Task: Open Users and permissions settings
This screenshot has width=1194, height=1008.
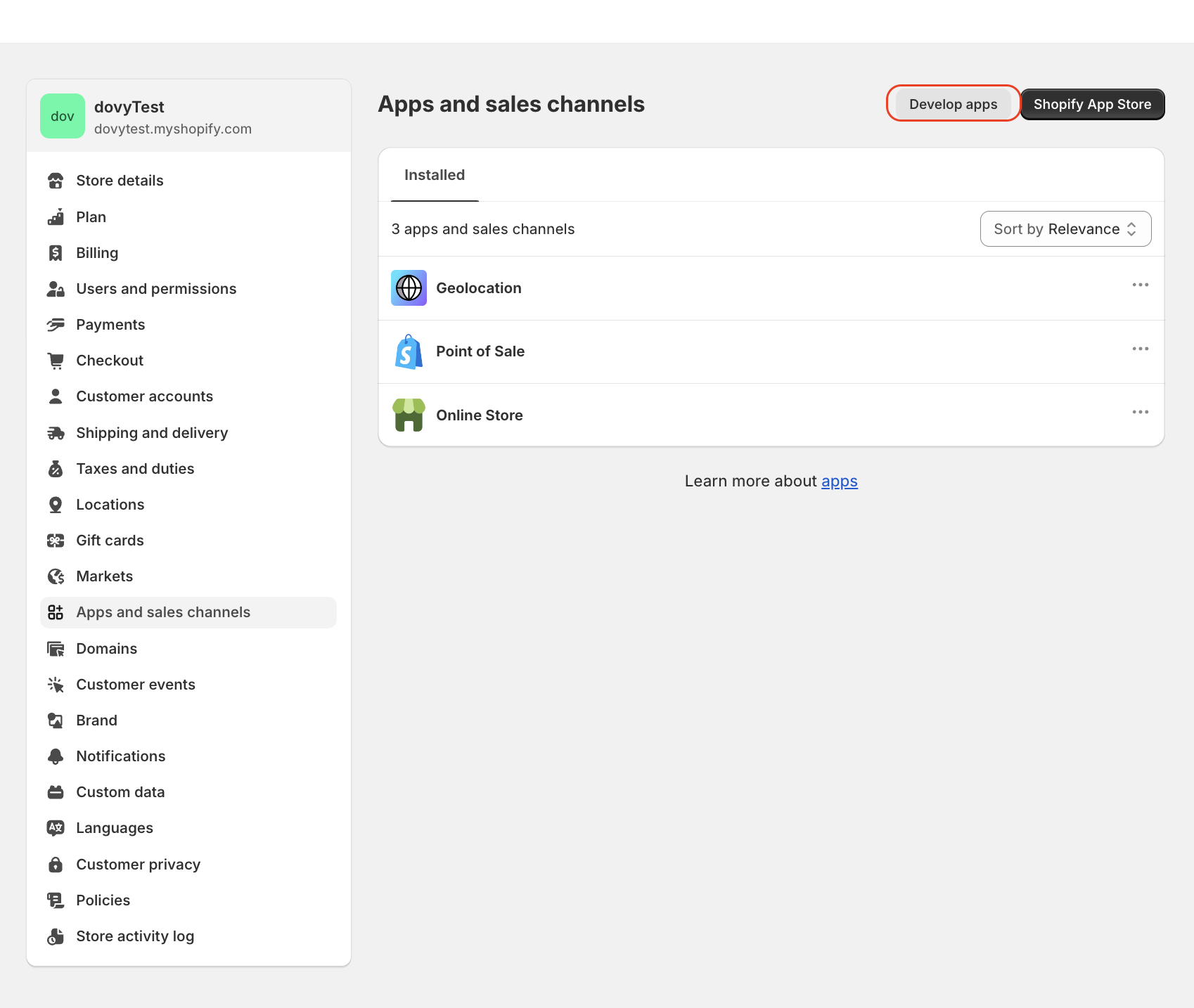Action: click(156, 289)
